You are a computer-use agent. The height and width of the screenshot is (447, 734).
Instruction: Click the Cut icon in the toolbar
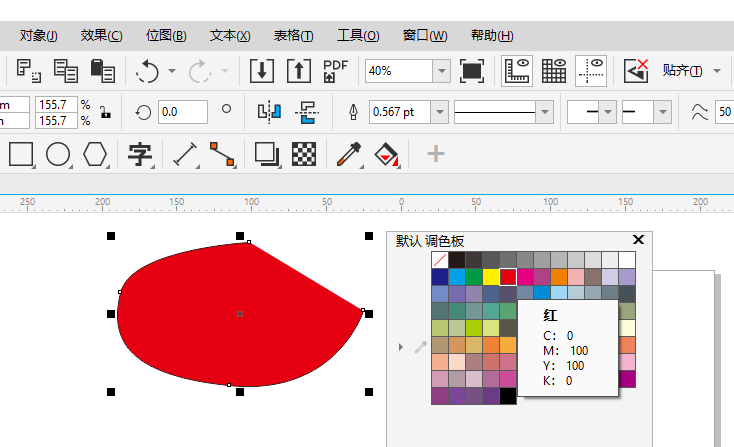(x=29, y=71)
